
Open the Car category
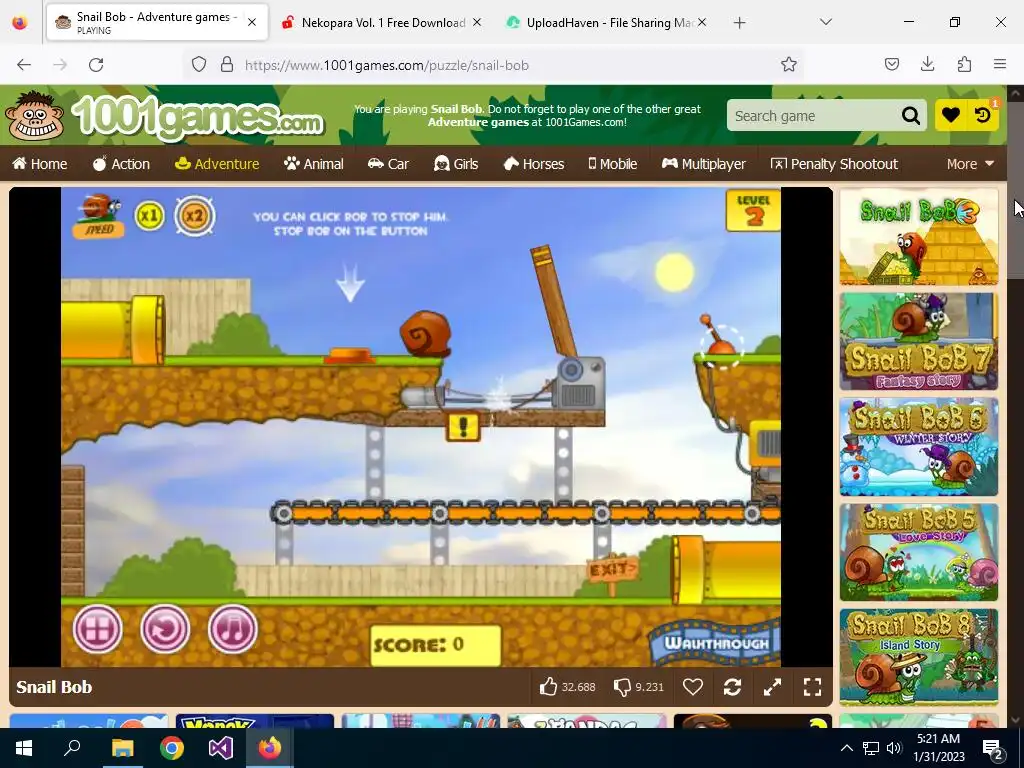pos(388,164)
